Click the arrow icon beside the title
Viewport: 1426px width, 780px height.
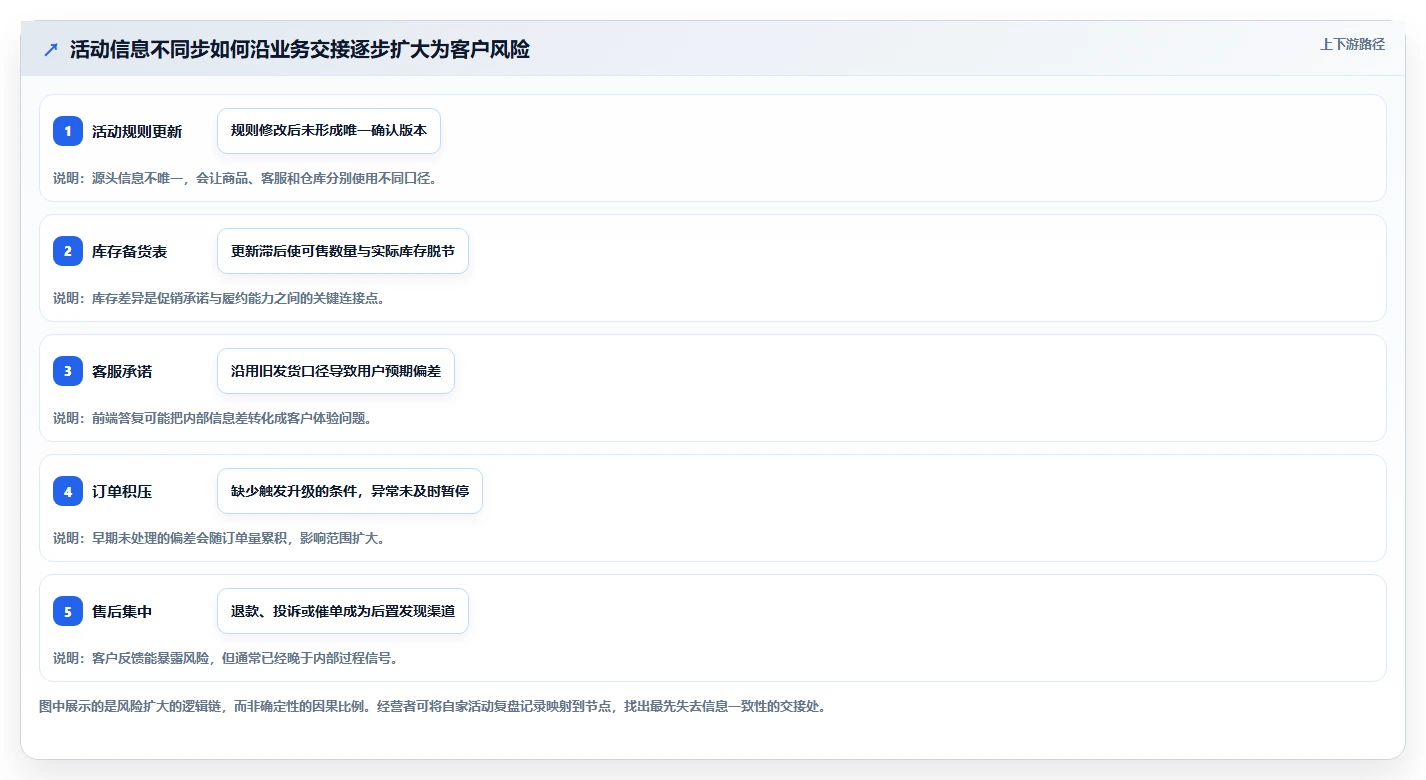(51, 49)
